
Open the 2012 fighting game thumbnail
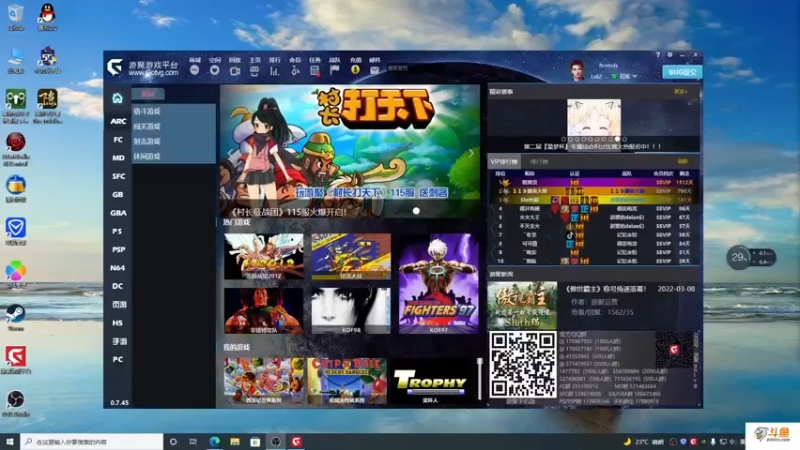tap(264, 257)
